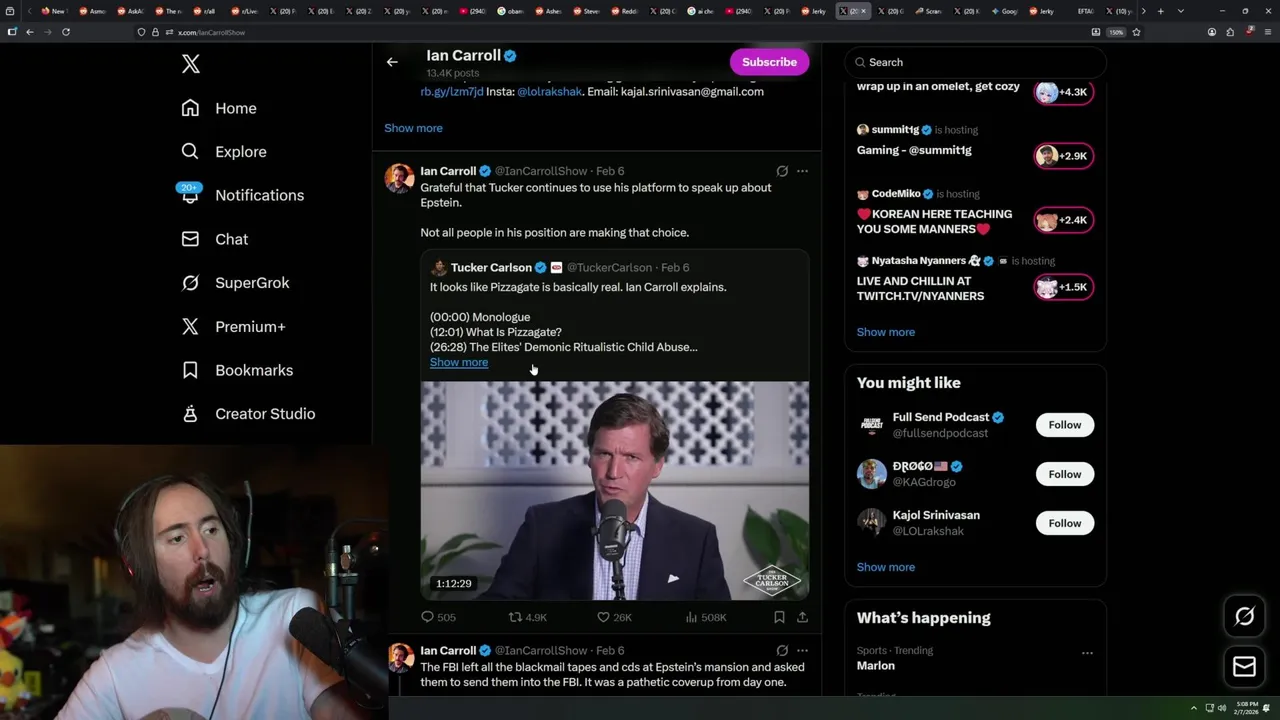The width and height of the screenshot is (1280, 720).
Task: Open Creator Studio in sidebar
Action: click(248, 414)
